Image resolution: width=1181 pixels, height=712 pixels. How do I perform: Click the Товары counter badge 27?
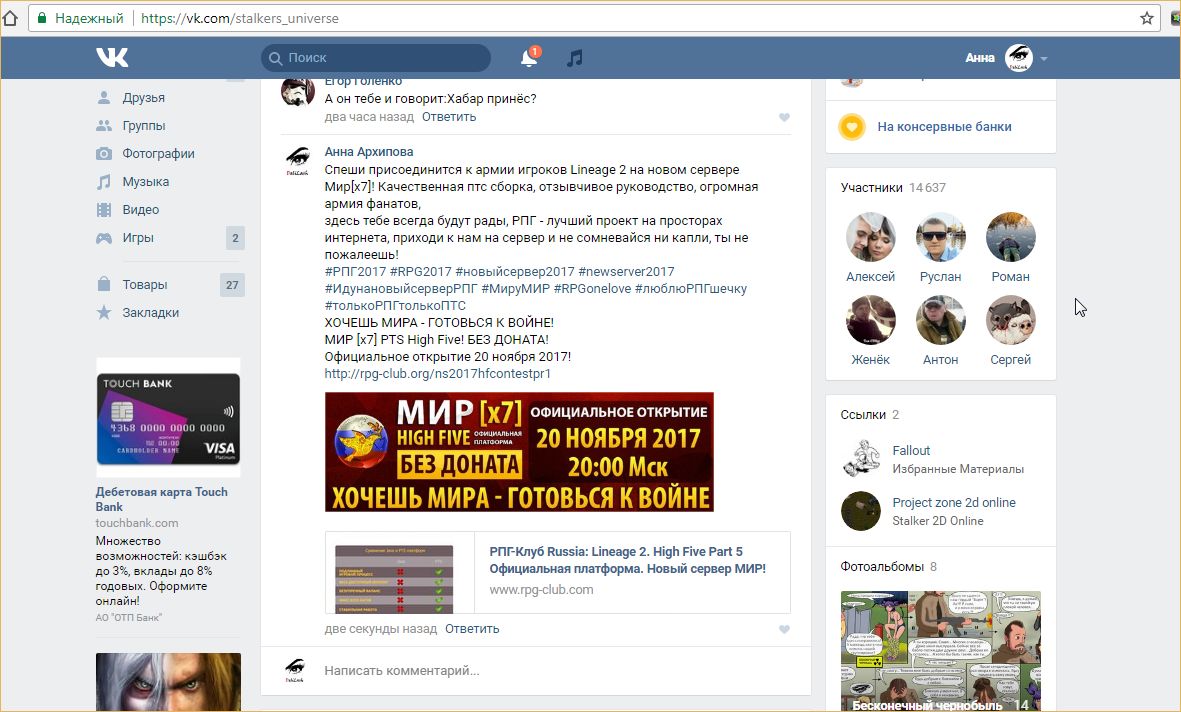232,285
